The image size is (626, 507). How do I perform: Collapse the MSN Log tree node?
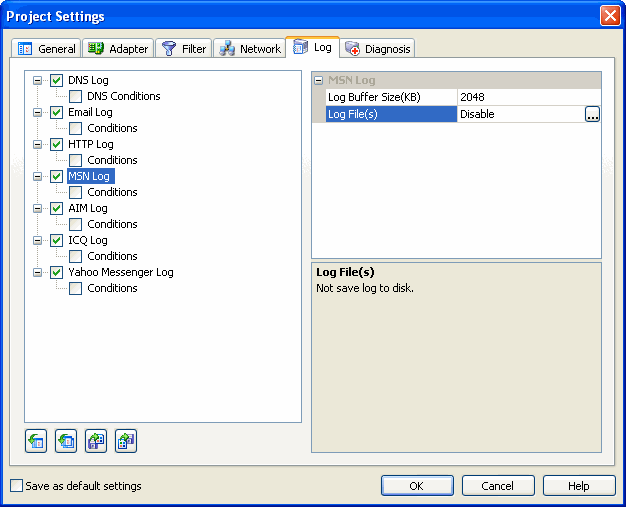click(x=37, y=176)
